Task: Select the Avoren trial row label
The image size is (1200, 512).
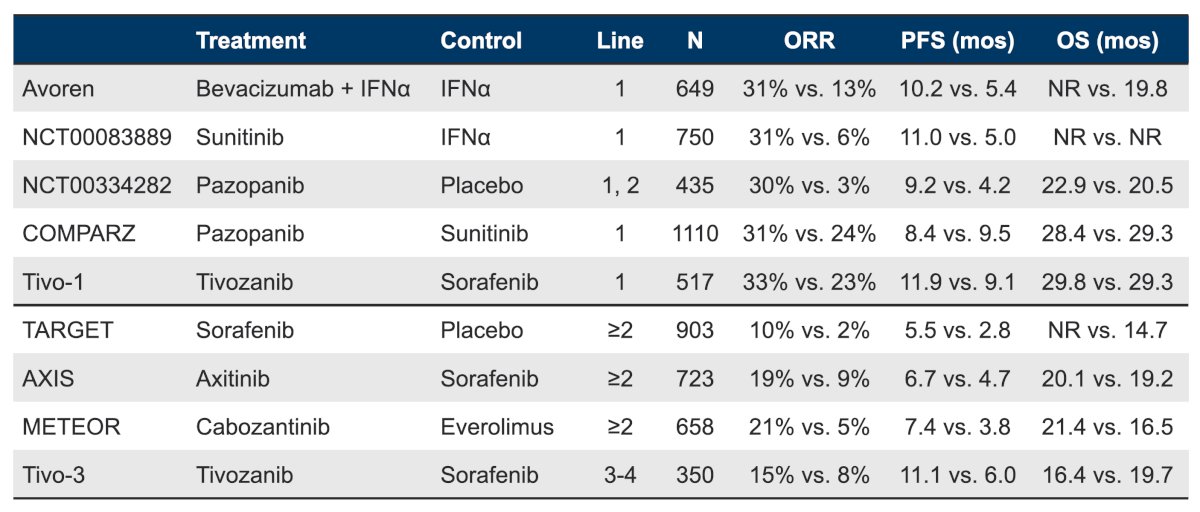Action: (58, 89)
